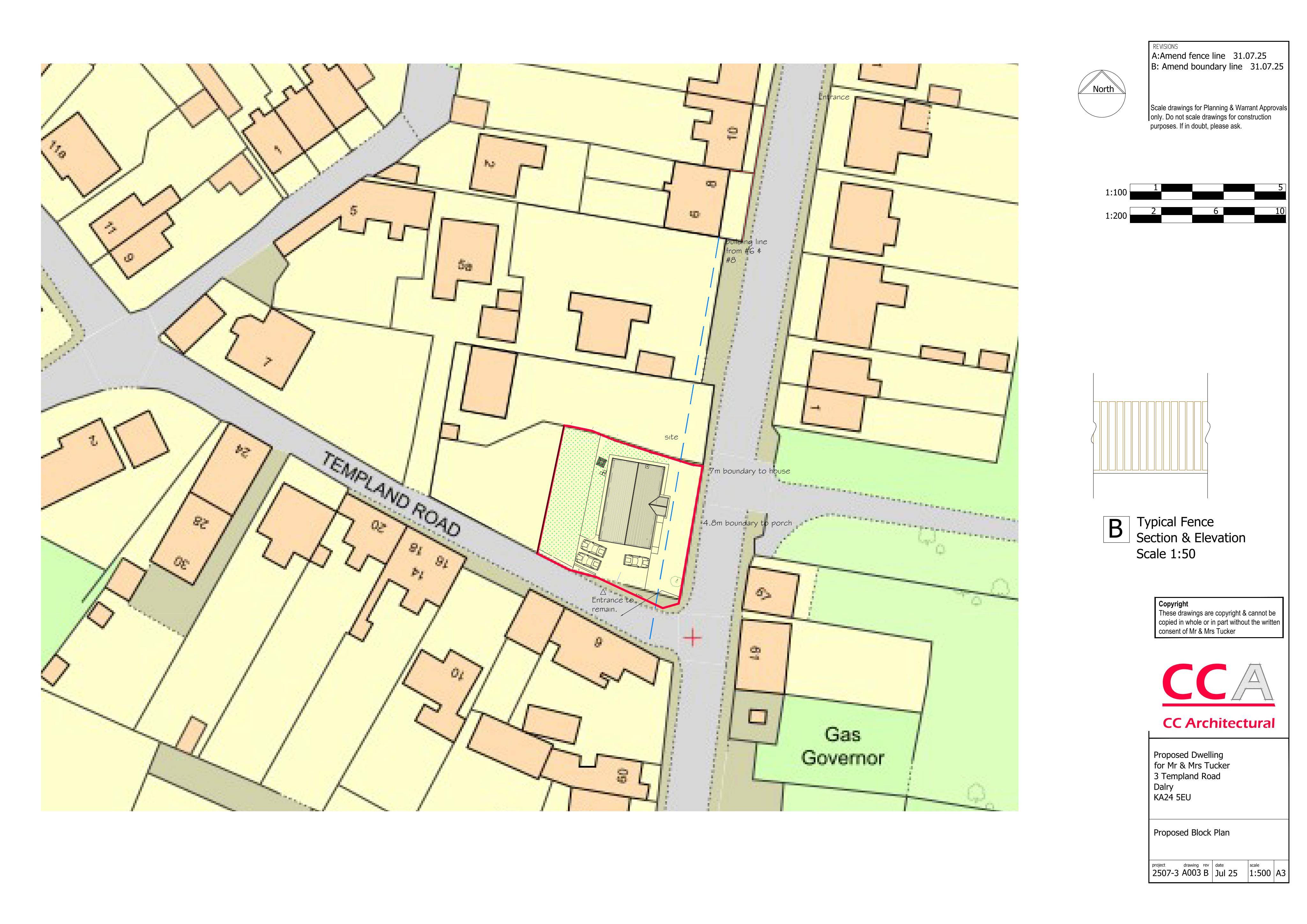This screenshot has height=924, width=1307.
Task: Click the 'TEMPLAND ROAD' street label
Action: tap(392, 494)
